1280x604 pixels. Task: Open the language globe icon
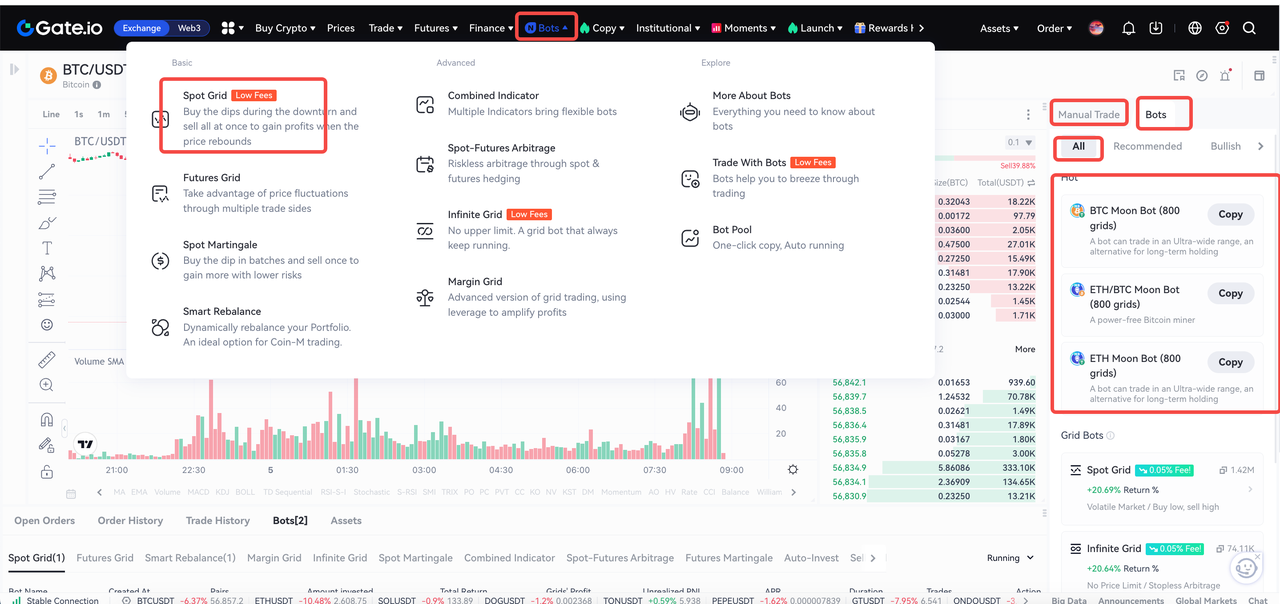pos(1195,28)
